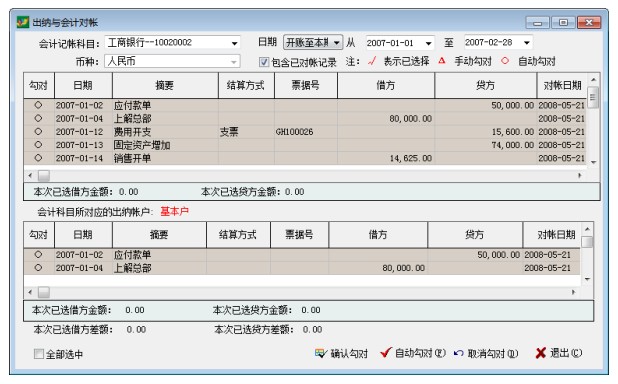The width and height of the screenshot is (618, 384).
Task: Click the red 基本户 account label
Action: point(175,212)
